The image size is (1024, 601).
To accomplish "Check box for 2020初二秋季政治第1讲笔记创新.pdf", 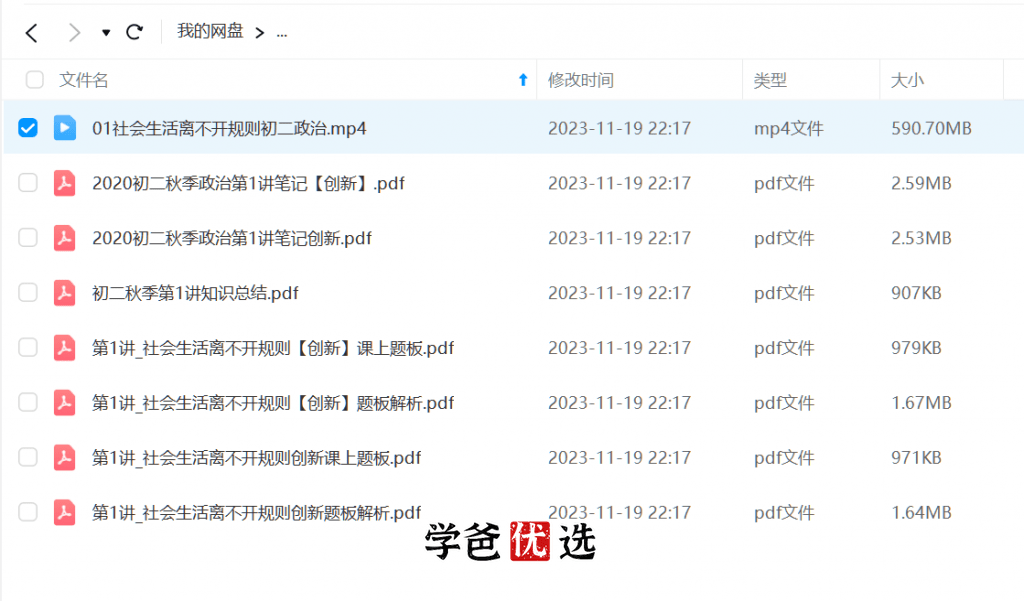I will 27,237.
